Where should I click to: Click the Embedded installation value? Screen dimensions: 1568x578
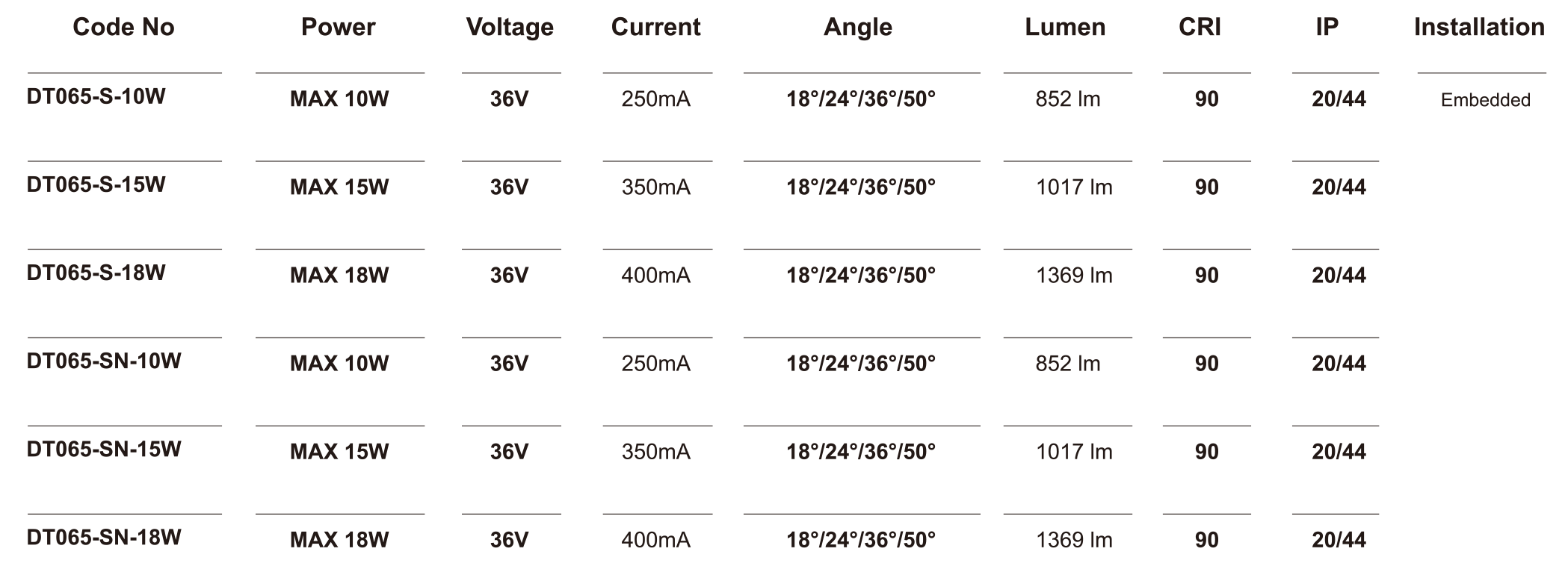(1485, 100)
